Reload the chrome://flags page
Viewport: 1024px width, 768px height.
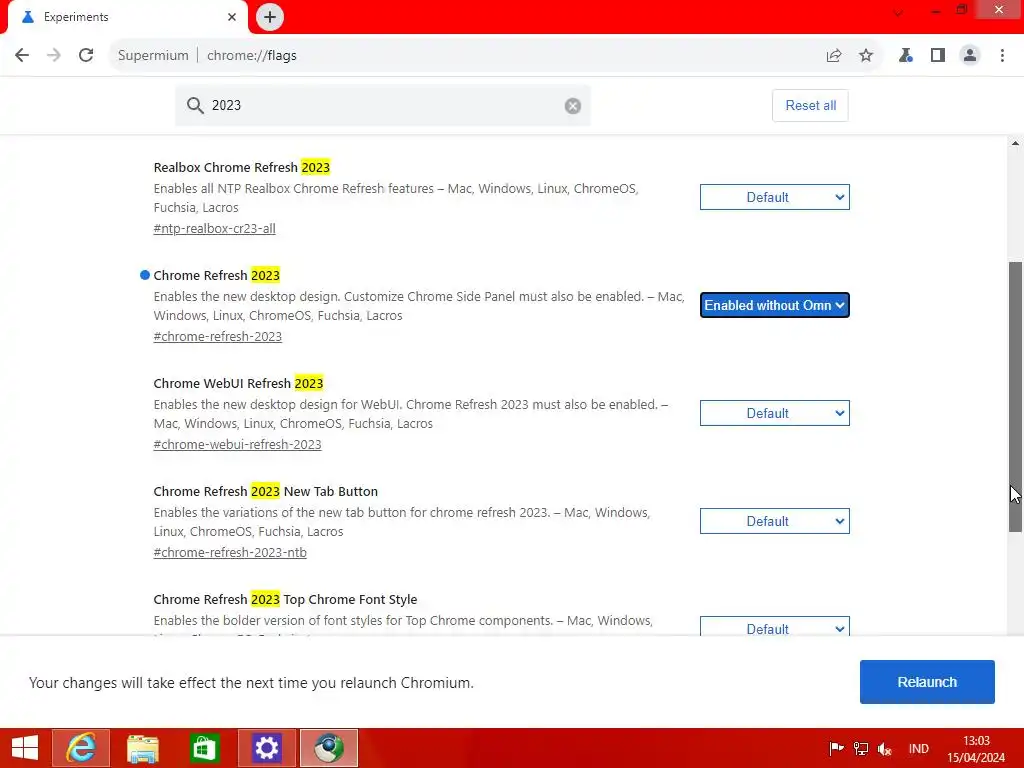[x=86, y=56]
